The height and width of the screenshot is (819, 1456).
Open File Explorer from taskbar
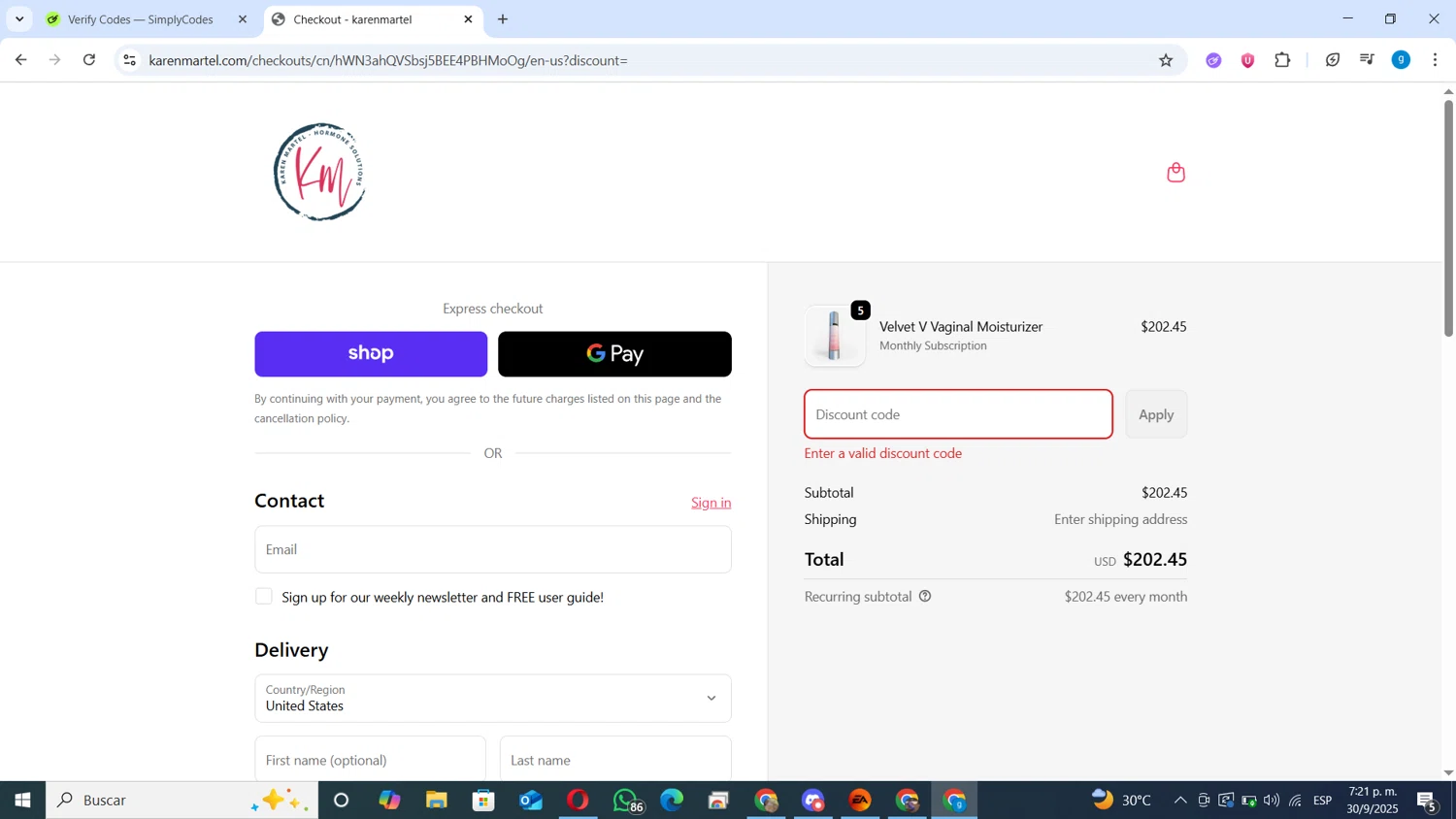coord(437,801)
